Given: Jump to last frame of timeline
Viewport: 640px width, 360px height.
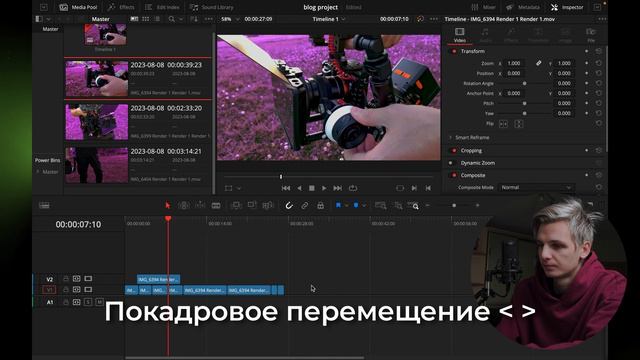Looking at the screenshot, I should pyautogui.click(x=338, y=188).
